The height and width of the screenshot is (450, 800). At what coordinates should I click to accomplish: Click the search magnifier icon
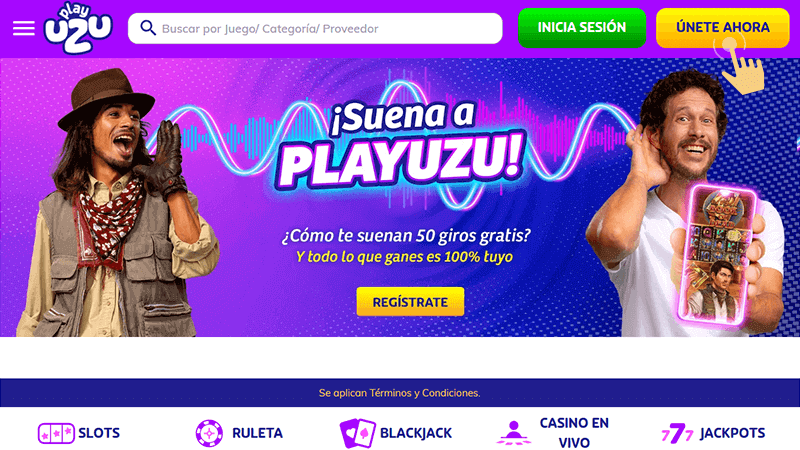point(147,28)
